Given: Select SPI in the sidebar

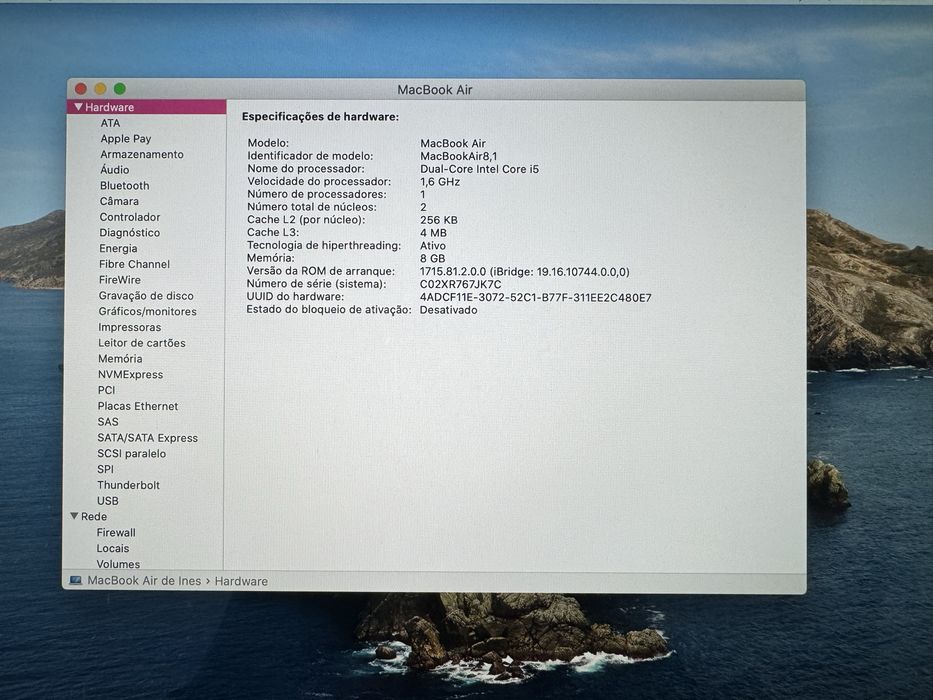Looking at the screenshot, I should tap(105, 469).
